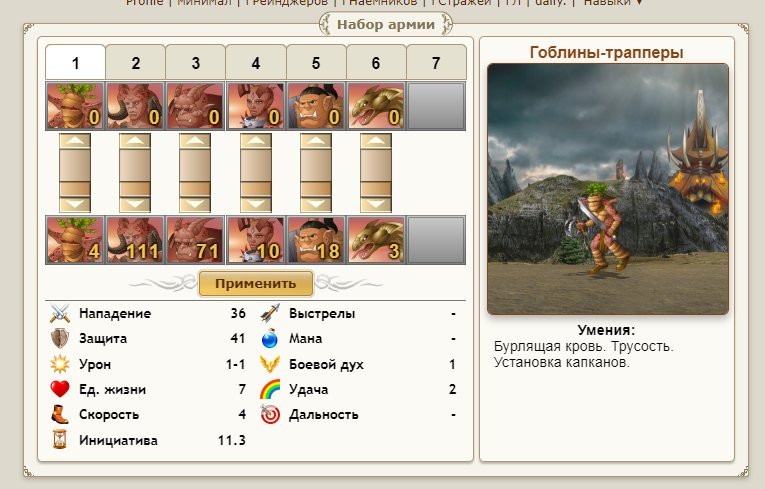Image resolution: width=765 pixels, height=489 pixels.
Task: Switch to army tab 6
Action: pyautogui.click(x=376, y=62)
